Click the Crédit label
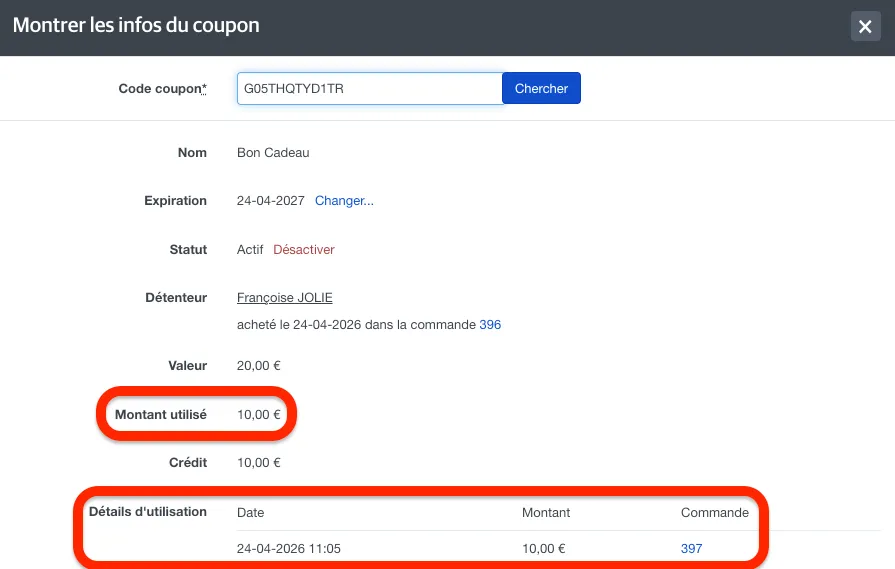This screenshot has height=569, width=895. (188, 462)
